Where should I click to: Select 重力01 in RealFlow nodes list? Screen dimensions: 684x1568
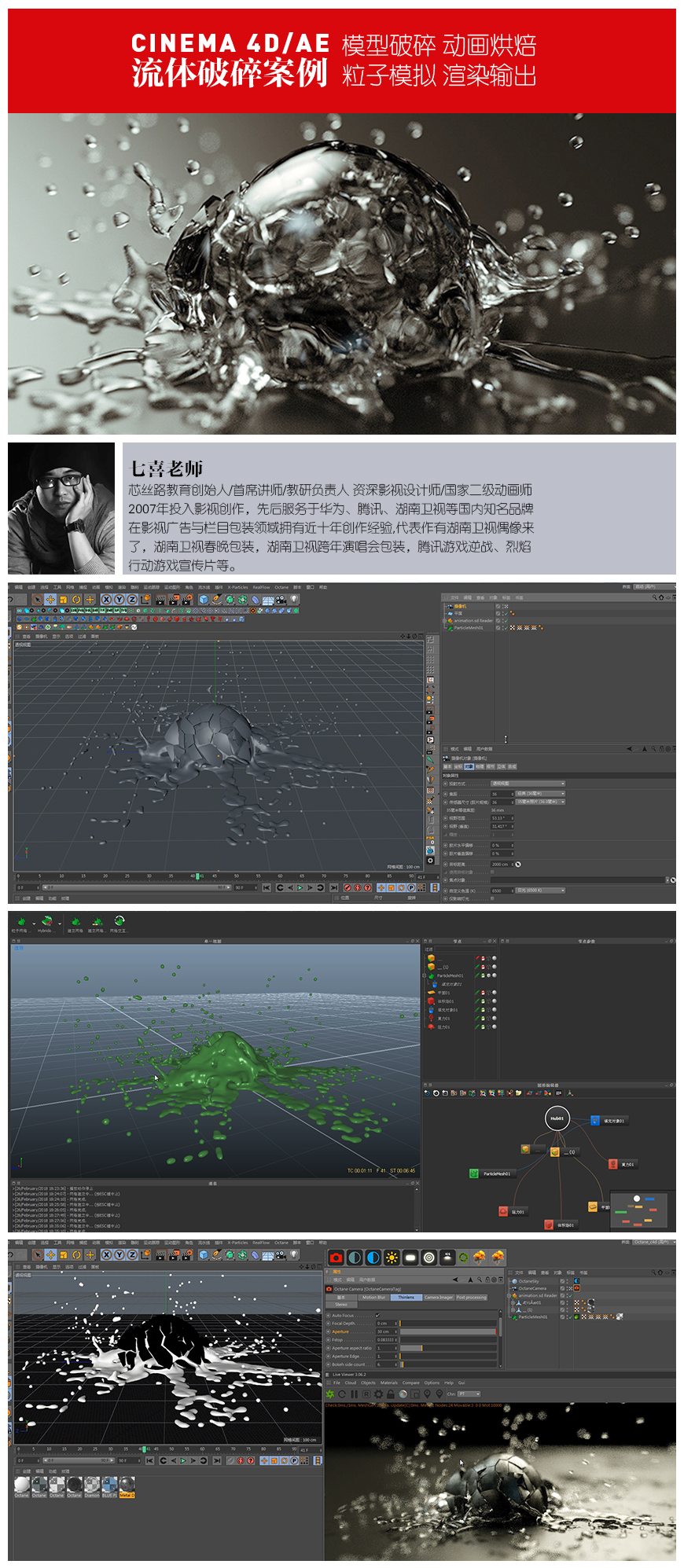tap(443, 1019)
